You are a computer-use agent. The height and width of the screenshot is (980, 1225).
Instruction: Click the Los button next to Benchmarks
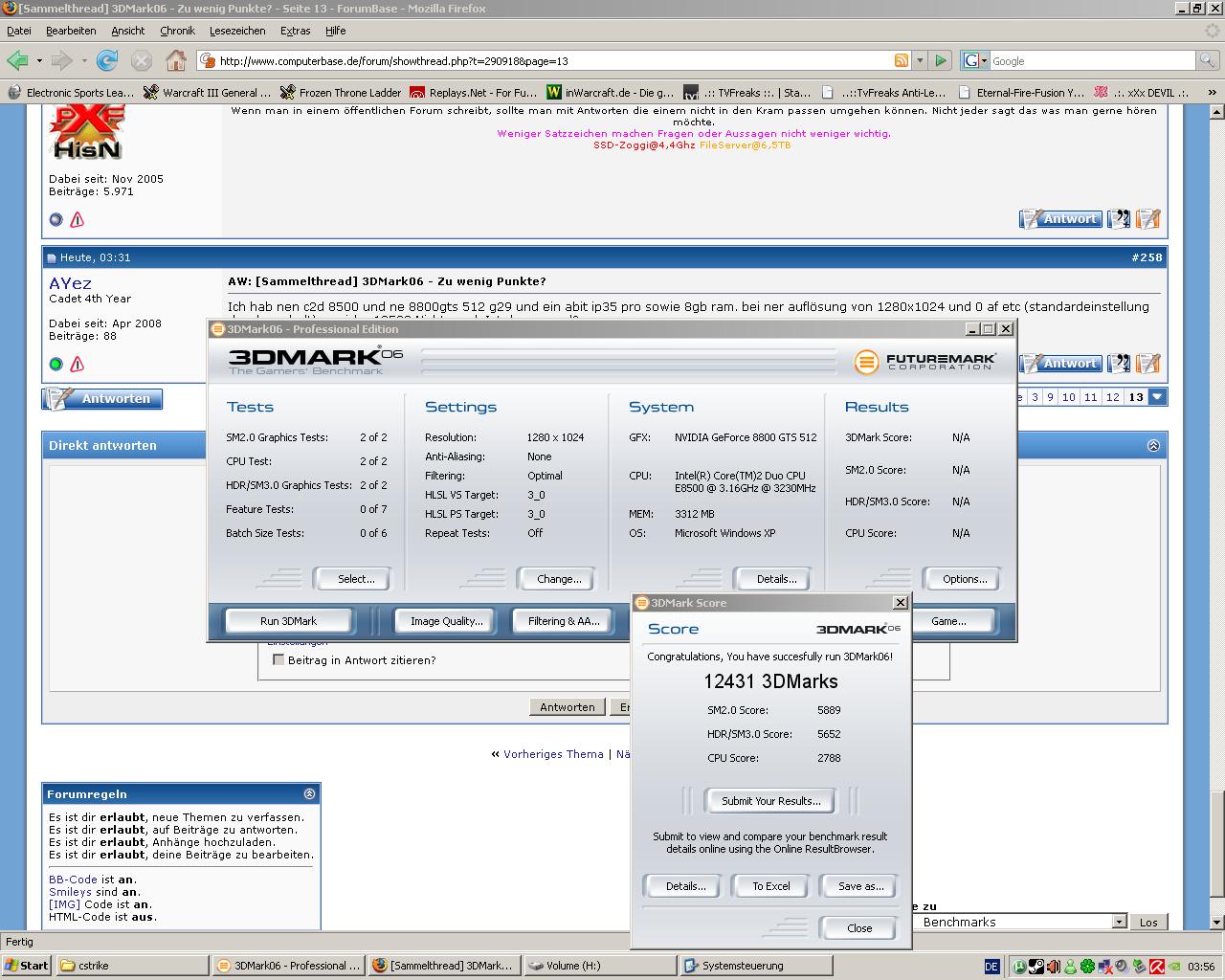pos(1148,922)
